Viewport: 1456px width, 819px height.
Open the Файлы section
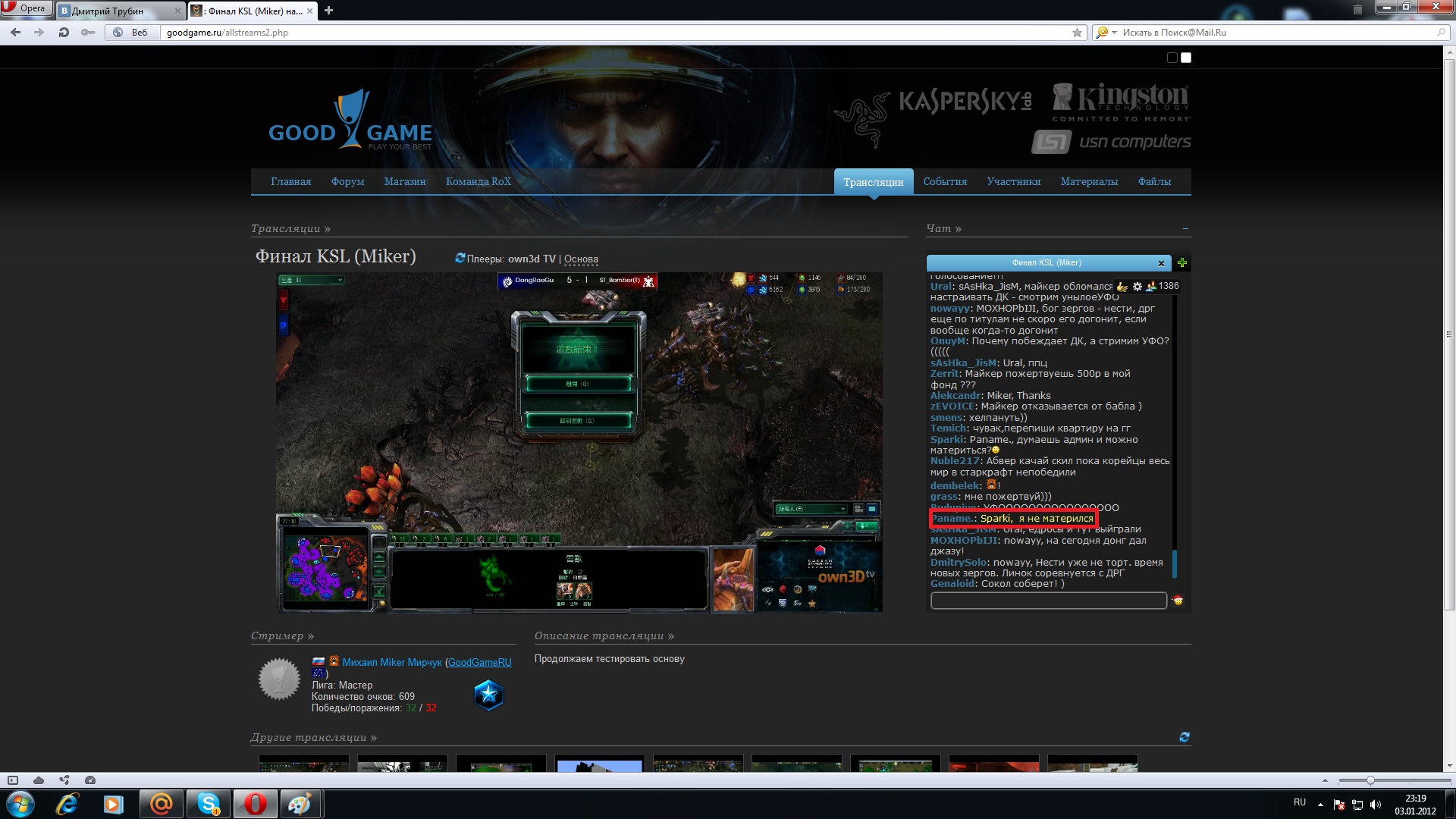pos(1154,182)
